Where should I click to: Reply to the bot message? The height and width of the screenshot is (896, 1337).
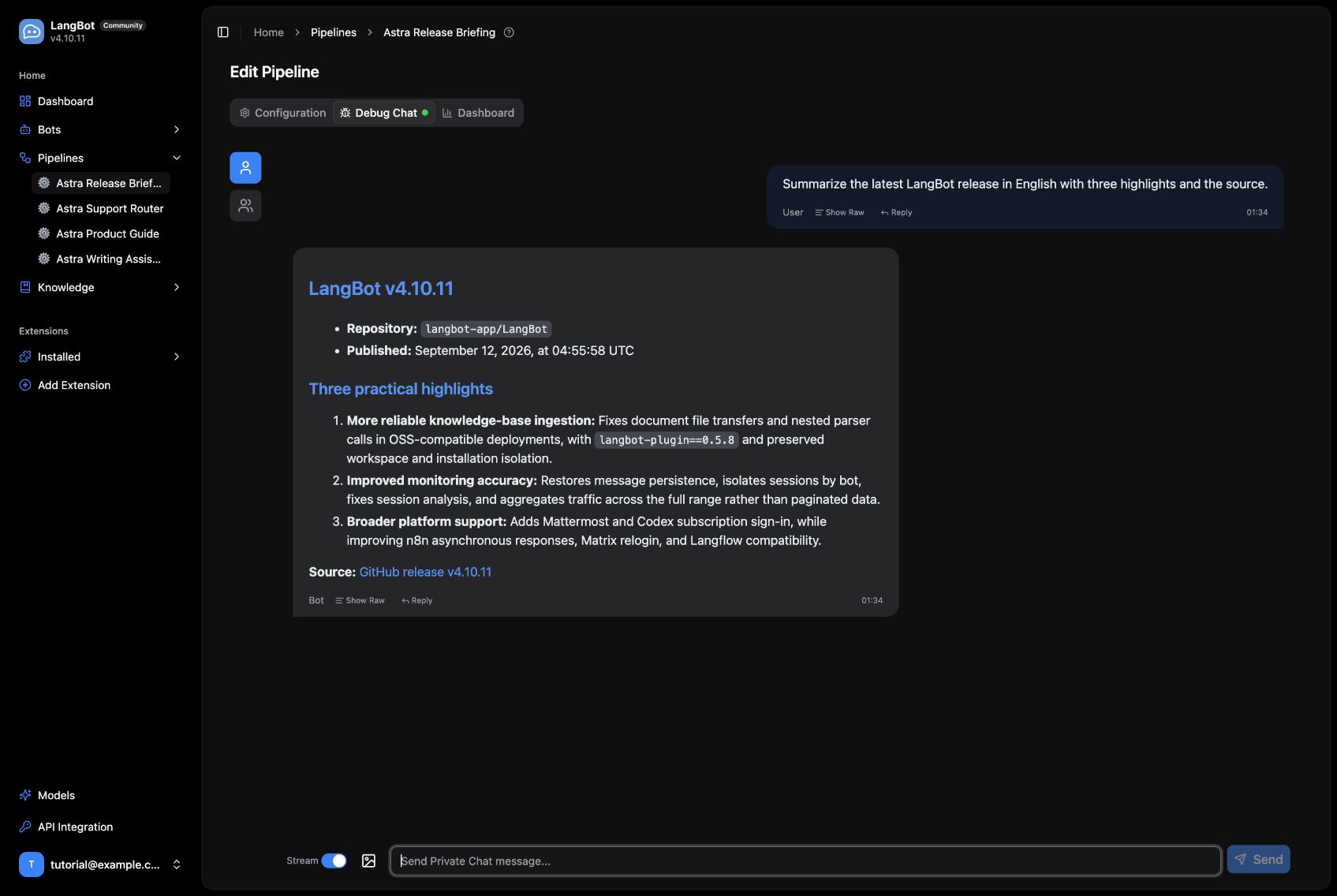coord(416,600)
